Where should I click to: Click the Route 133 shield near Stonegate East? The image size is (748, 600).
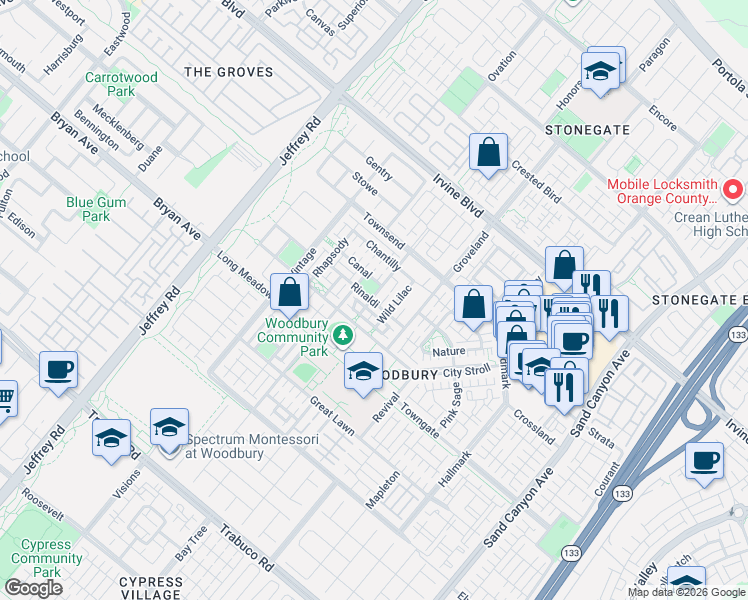[738, 335]
